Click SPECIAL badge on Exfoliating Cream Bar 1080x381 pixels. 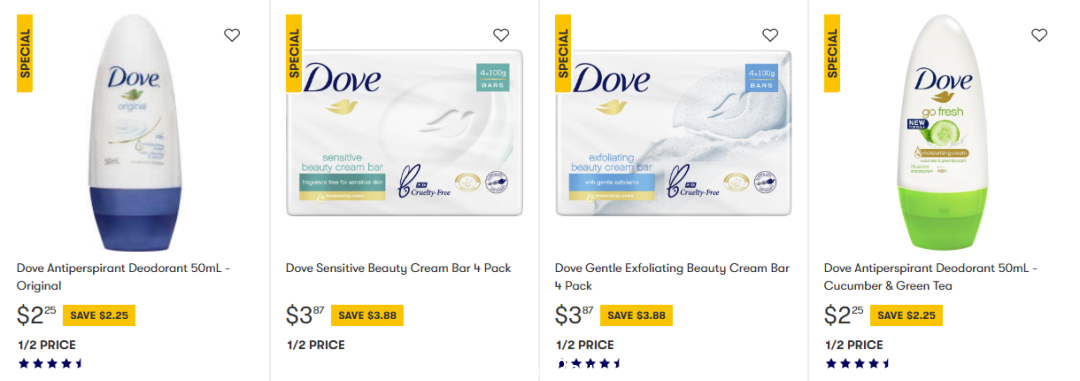coord(563,53)
